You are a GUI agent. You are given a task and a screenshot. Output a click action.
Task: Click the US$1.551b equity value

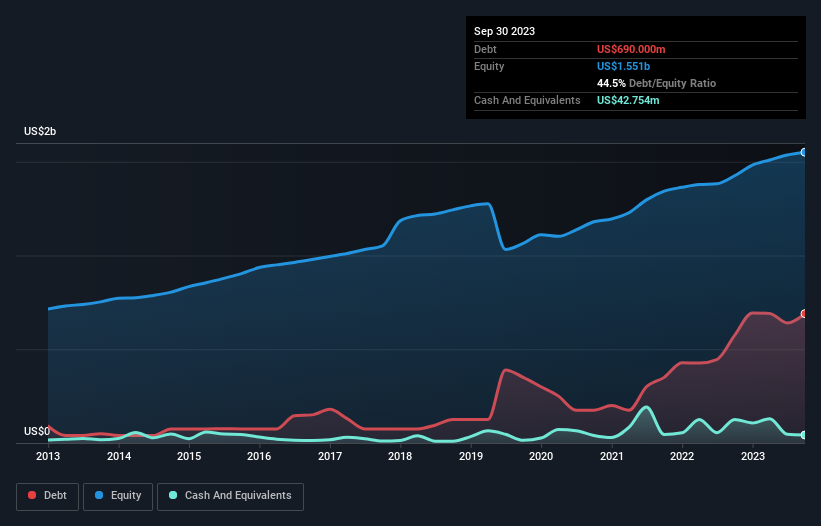point(625,66)
